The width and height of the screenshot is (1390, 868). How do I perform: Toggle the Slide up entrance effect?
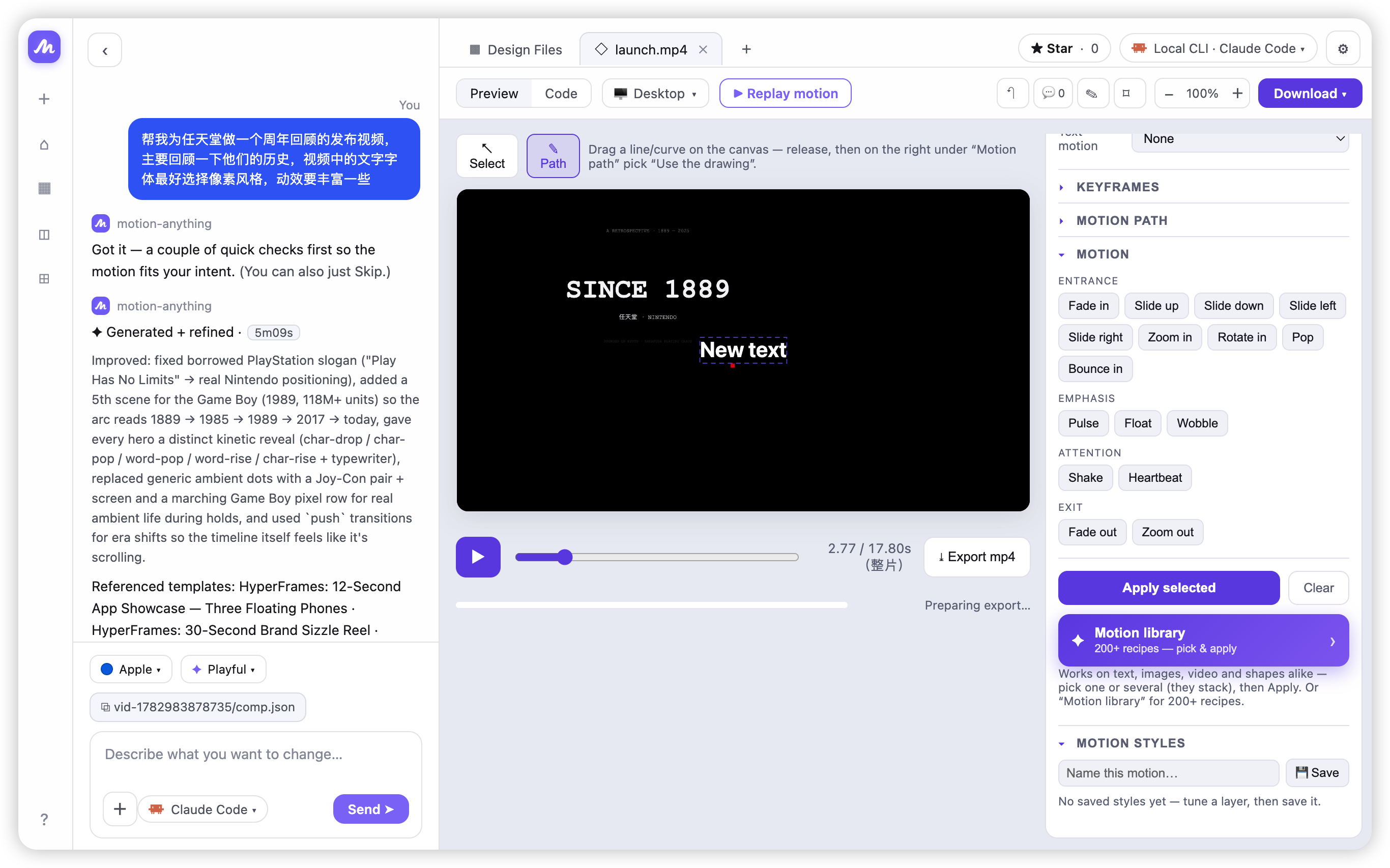point(1156,305)
